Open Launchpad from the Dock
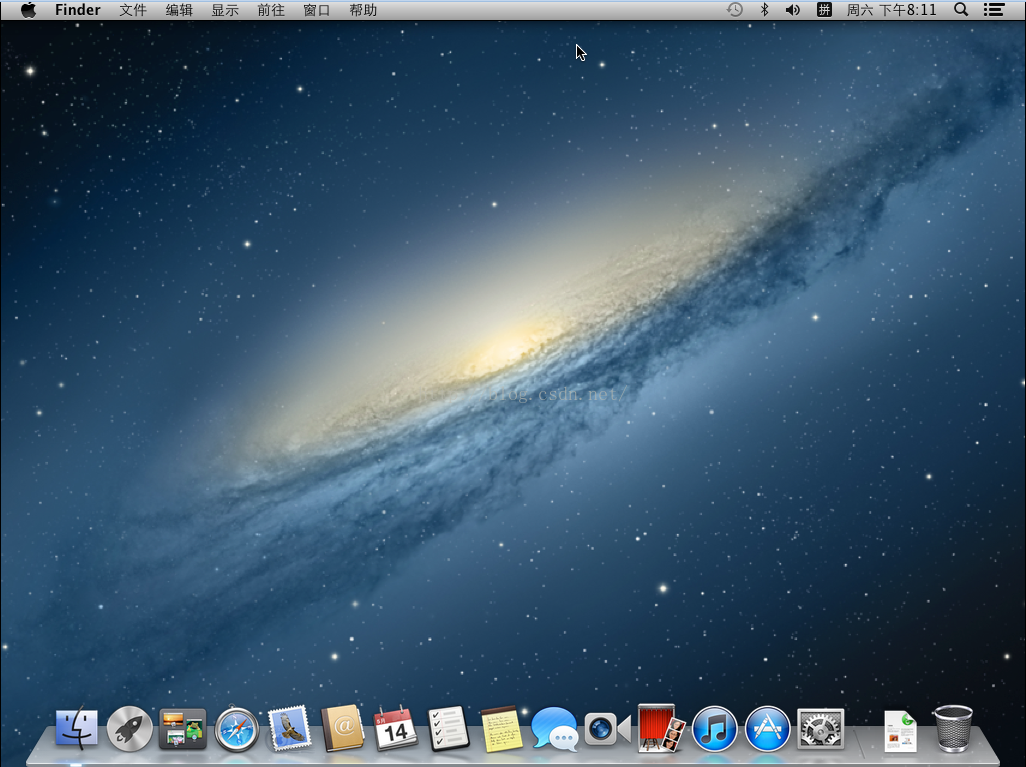 (130, 729)
